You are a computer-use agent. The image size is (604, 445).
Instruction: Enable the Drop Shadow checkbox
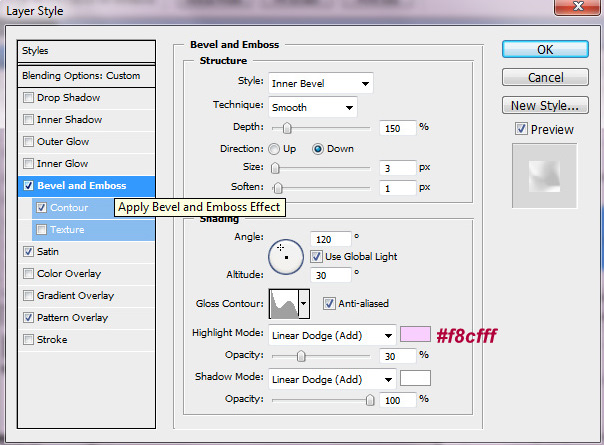pos(28,98)
